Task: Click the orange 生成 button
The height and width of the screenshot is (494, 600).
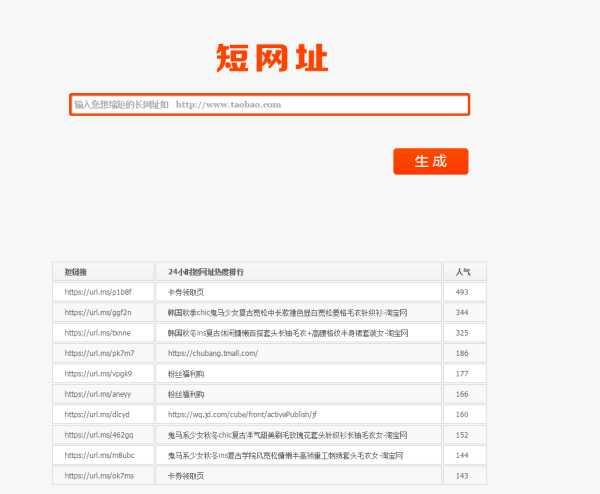Action: coord(431,161)
